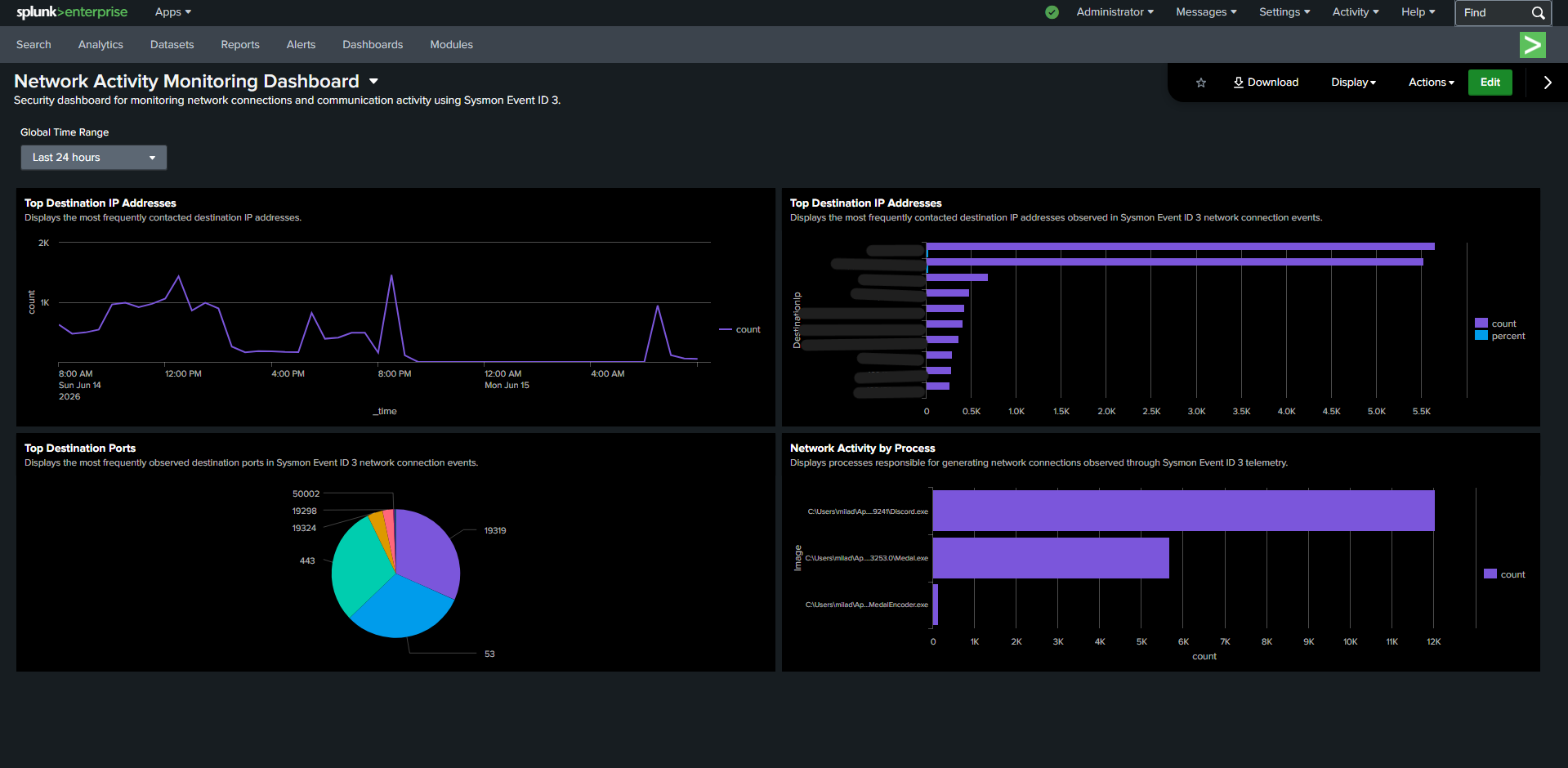Click the Discord.exe bar in process chart
This screenshot has width=1568, height=768.
tap(1183, 511)
